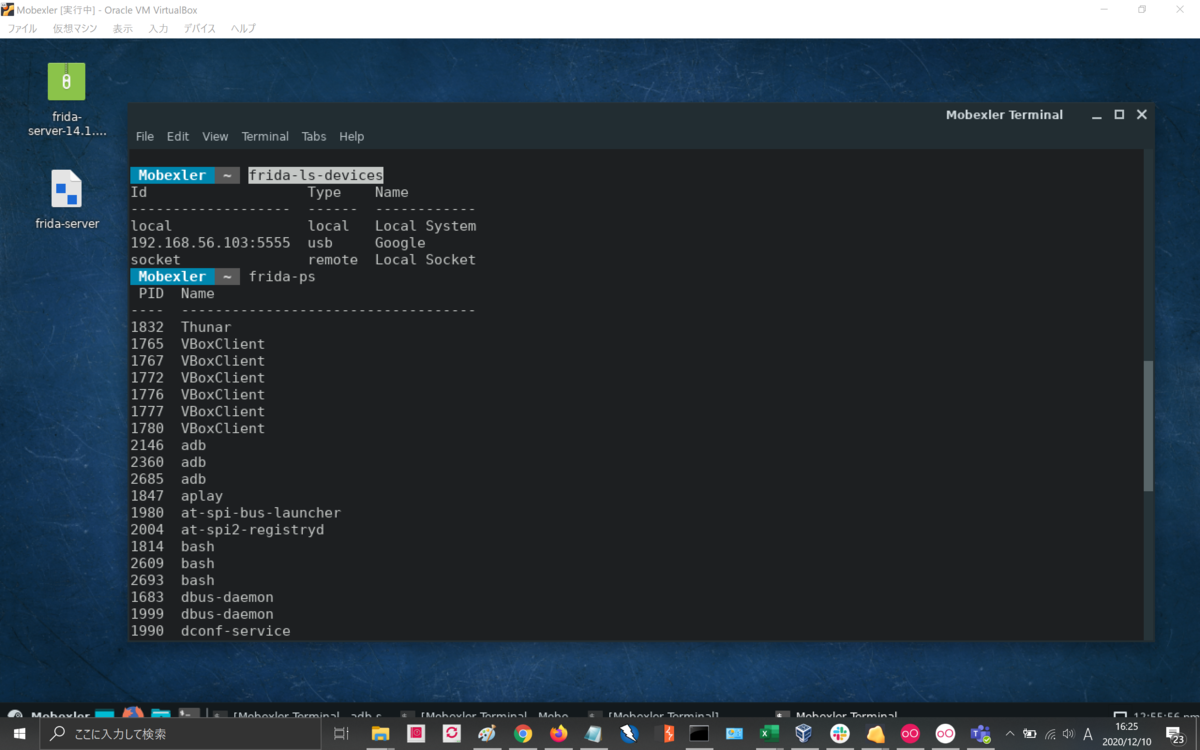Viewport: 1200px width, 750px height.
Task: Open the terminal Edit menu
Action: pyautogui.click(x=178, y=137)
